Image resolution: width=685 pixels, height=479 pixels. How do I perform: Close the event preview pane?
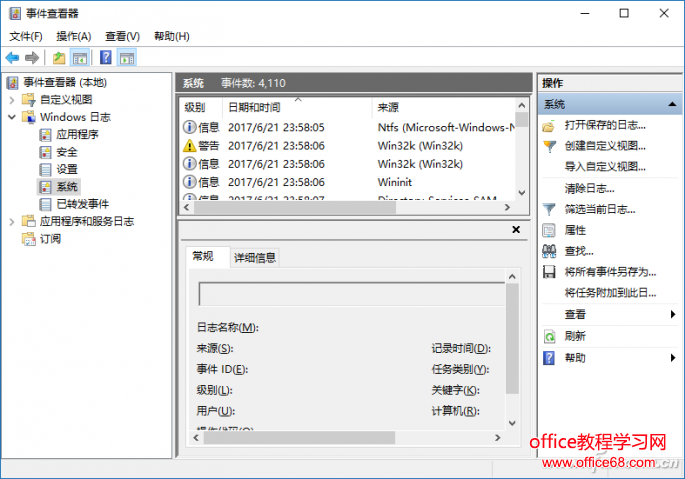[516, 229]
